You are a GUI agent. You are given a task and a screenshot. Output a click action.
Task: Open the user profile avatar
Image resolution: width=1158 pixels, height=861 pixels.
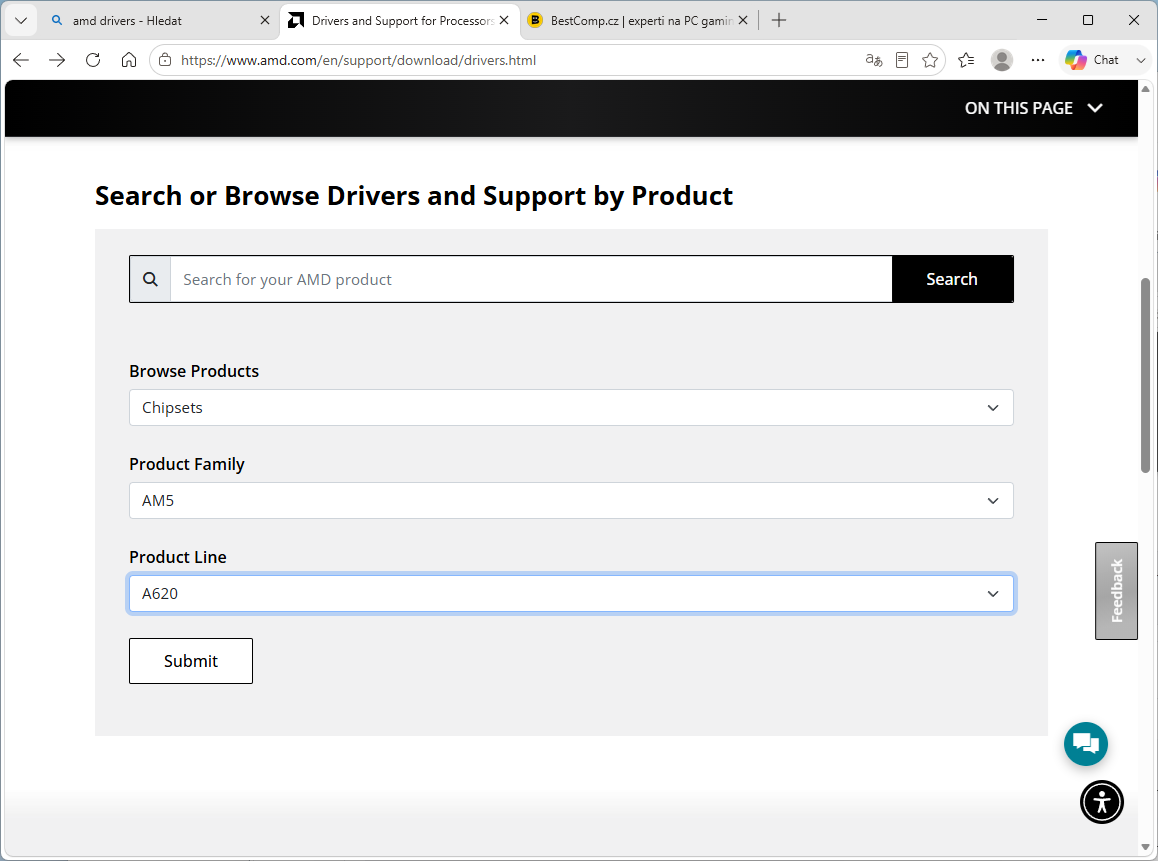point(1001,60)
